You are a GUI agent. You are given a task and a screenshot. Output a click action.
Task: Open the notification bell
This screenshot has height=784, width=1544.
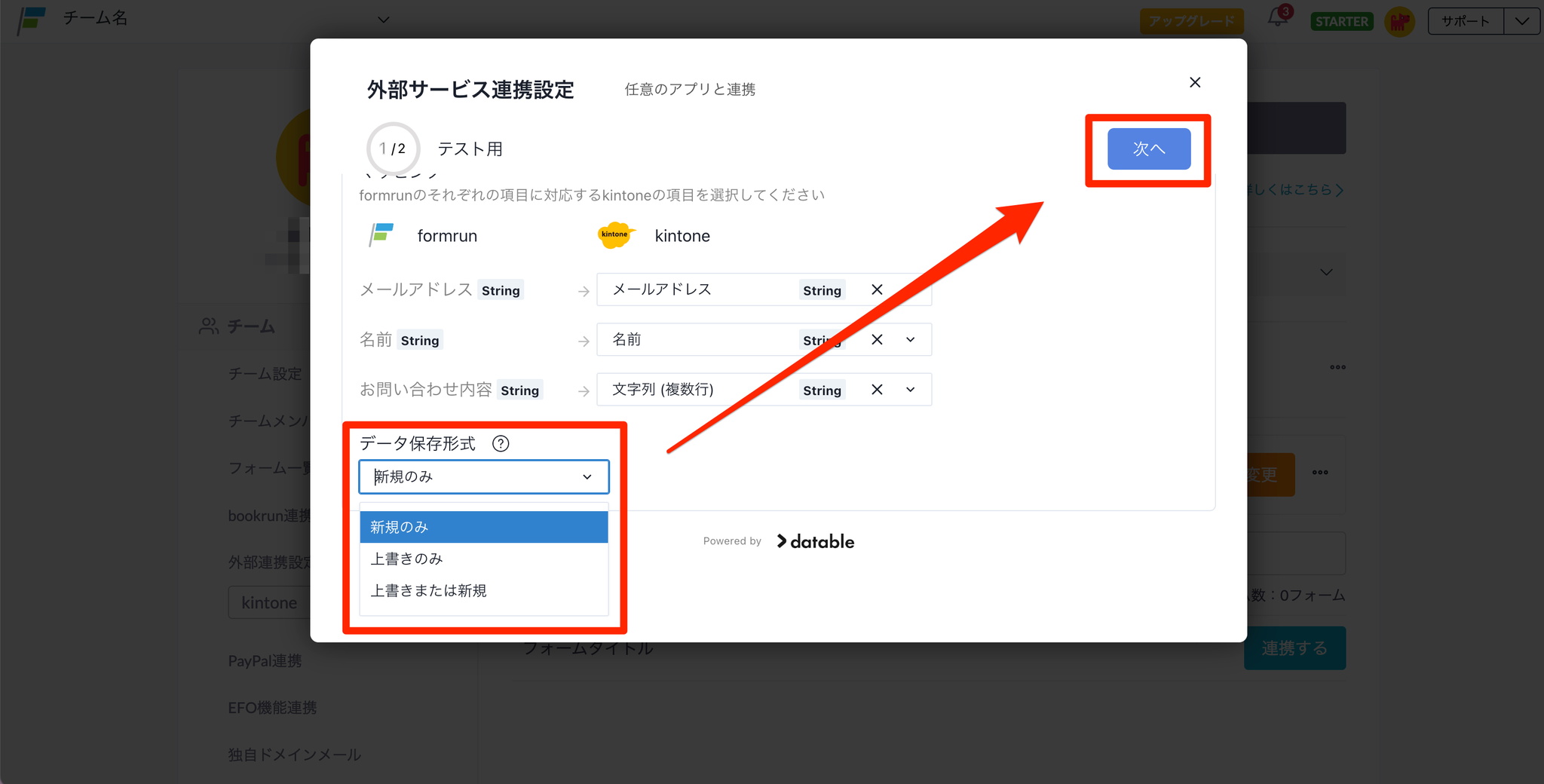click(1279, 18)
